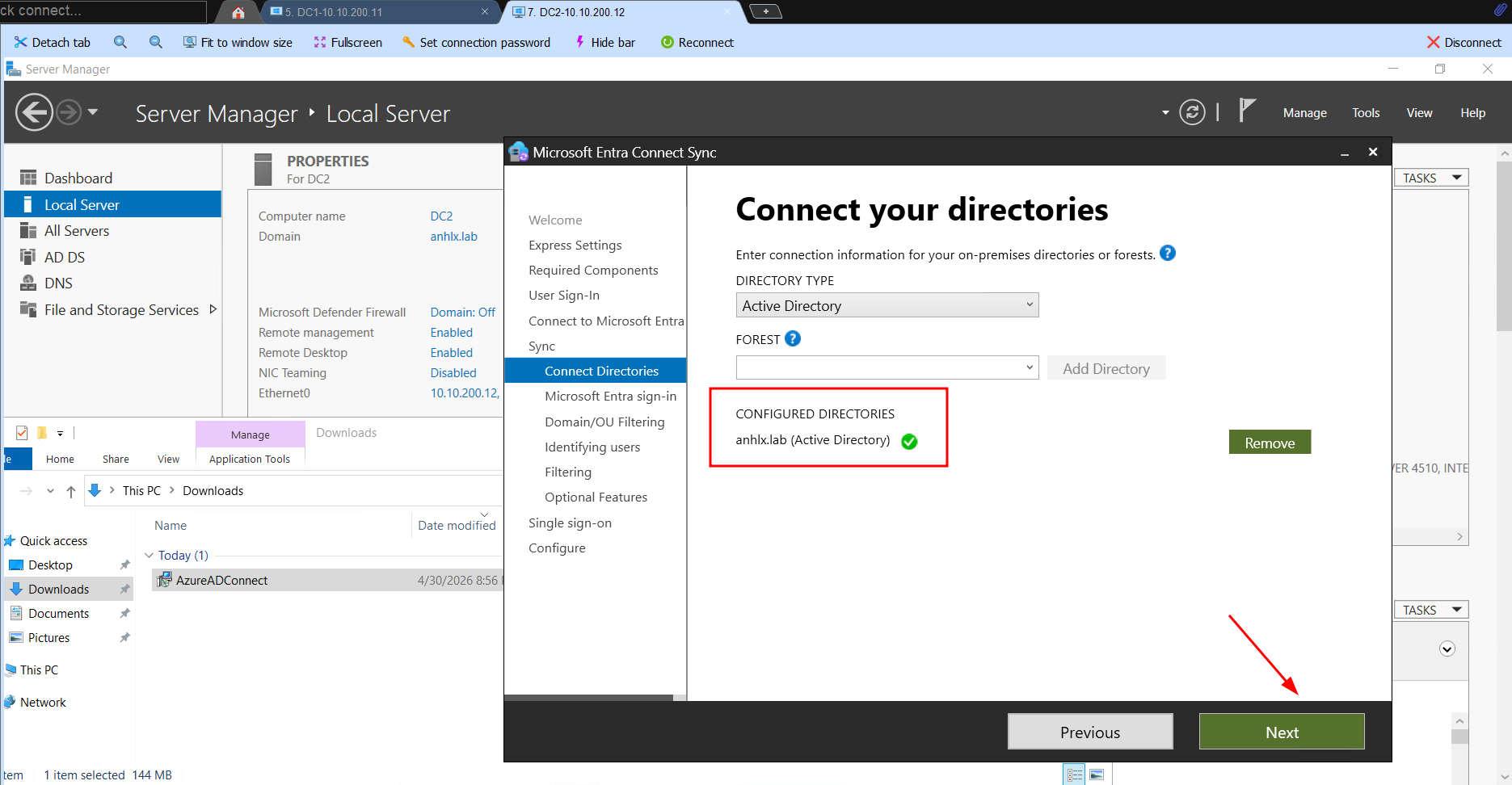Open AD DS in sidebar
1512x785 pixels.
[113, 257]
